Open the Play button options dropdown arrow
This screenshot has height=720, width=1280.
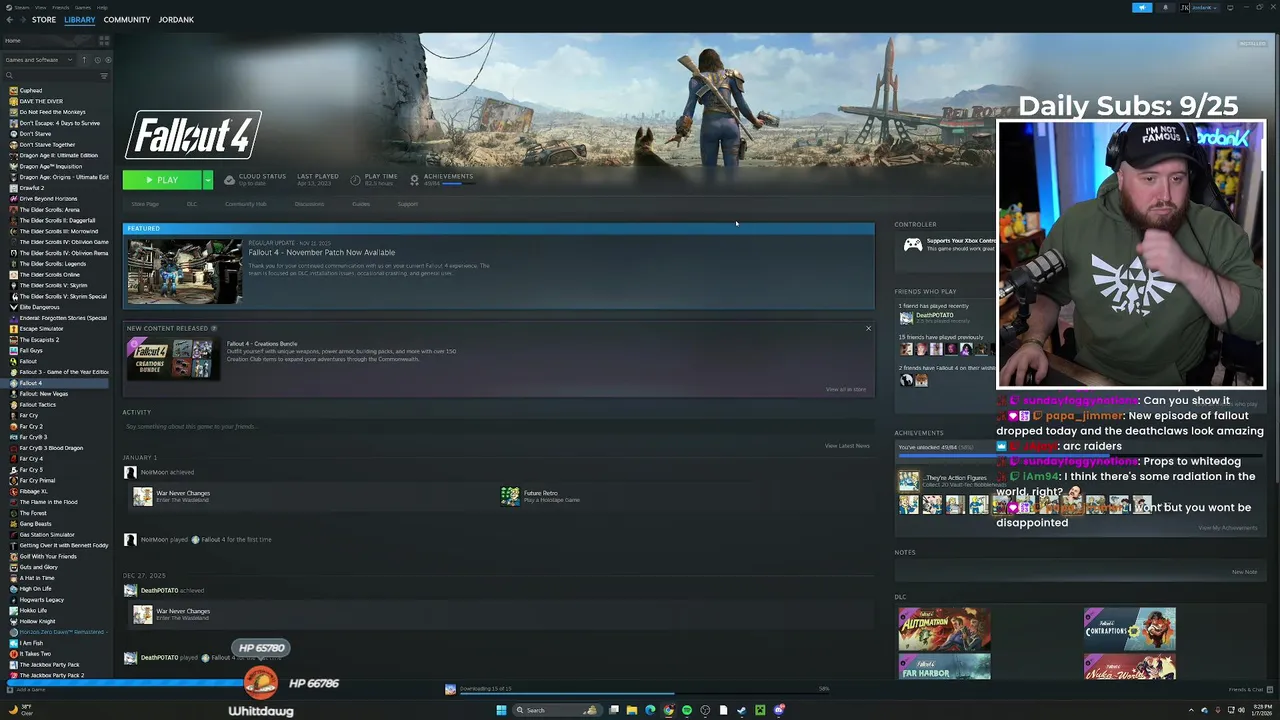pyautogui.click(x=208, y=180)
